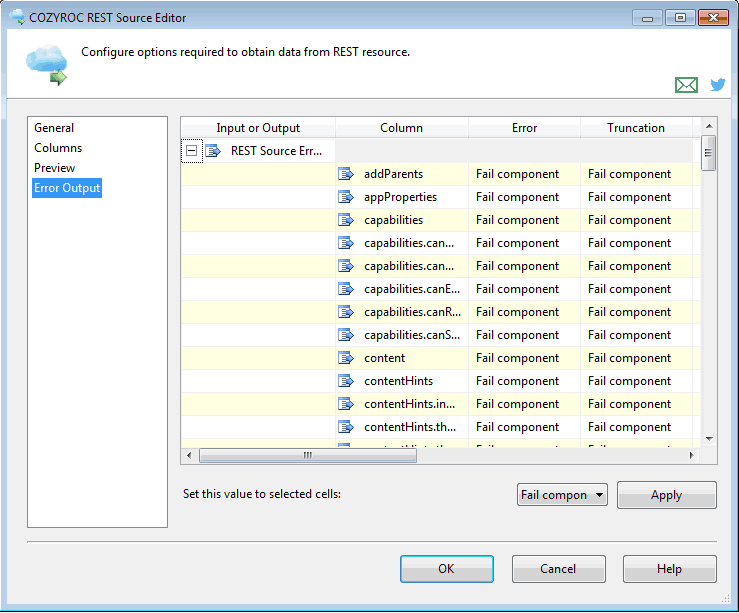
Task: Click the capabilities.canS... column icon
Action: (346, 335)
